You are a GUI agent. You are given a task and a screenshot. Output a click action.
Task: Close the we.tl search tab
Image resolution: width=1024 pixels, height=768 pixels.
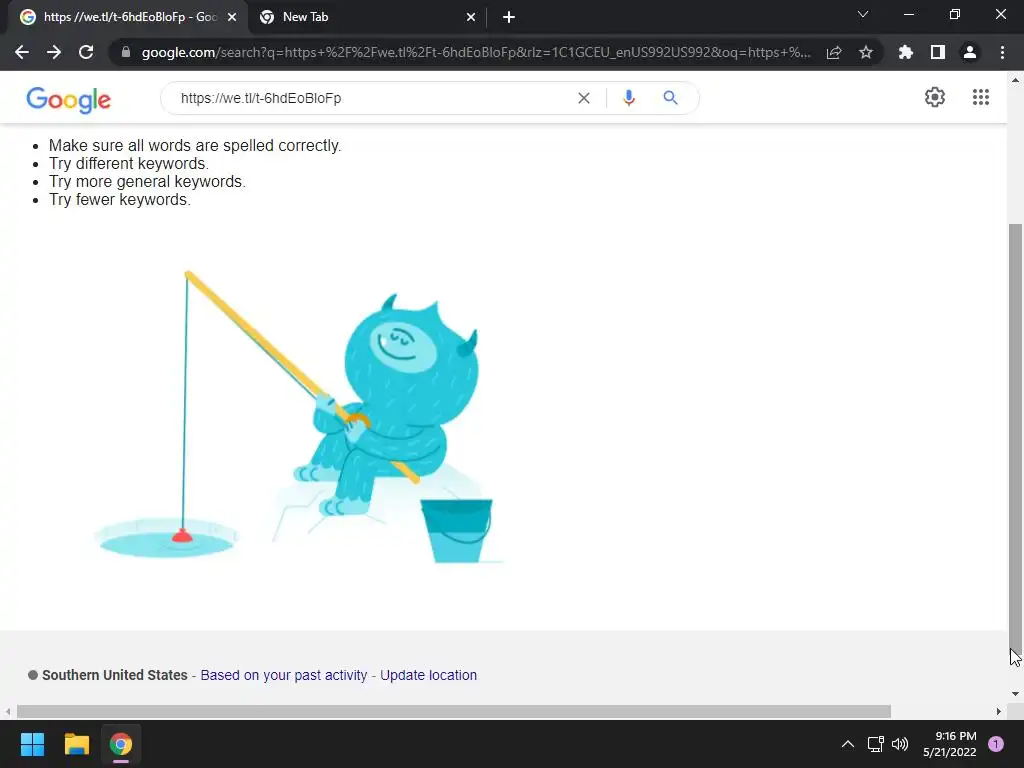click(x=232, y=18)
